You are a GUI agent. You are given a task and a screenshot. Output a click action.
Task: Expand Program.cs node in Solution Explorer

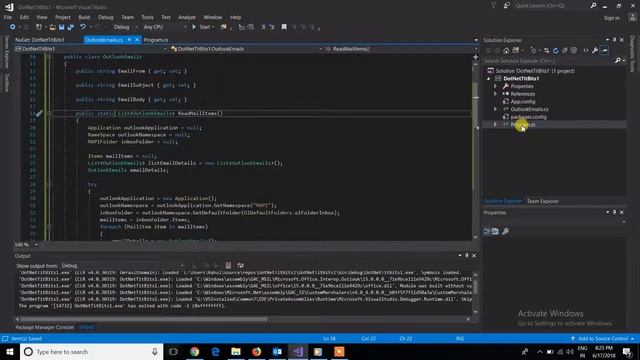(496, 124)
